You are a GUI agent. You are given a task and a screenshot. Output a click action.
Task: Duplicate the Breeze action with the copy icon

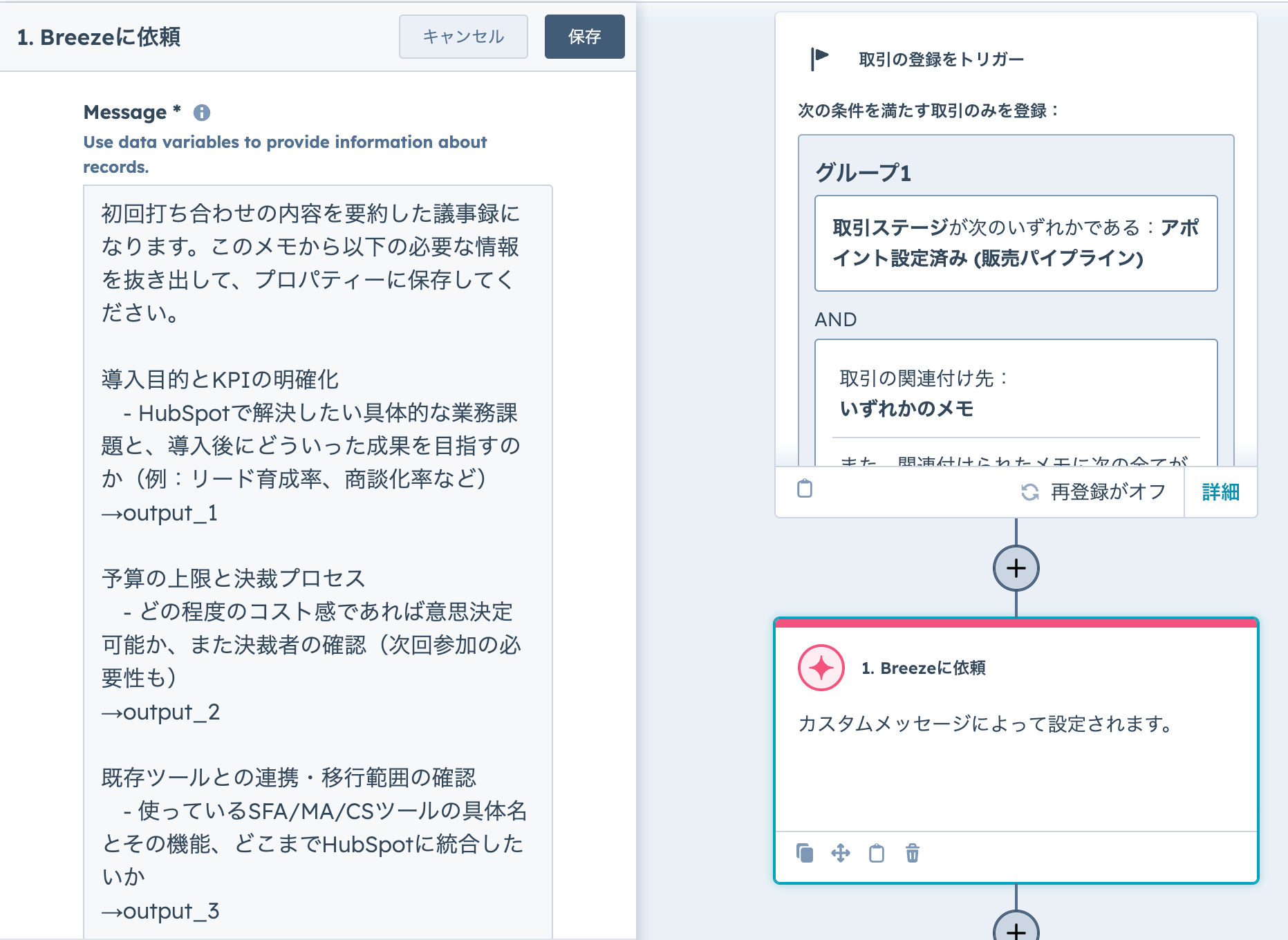[x=805, y=853]
